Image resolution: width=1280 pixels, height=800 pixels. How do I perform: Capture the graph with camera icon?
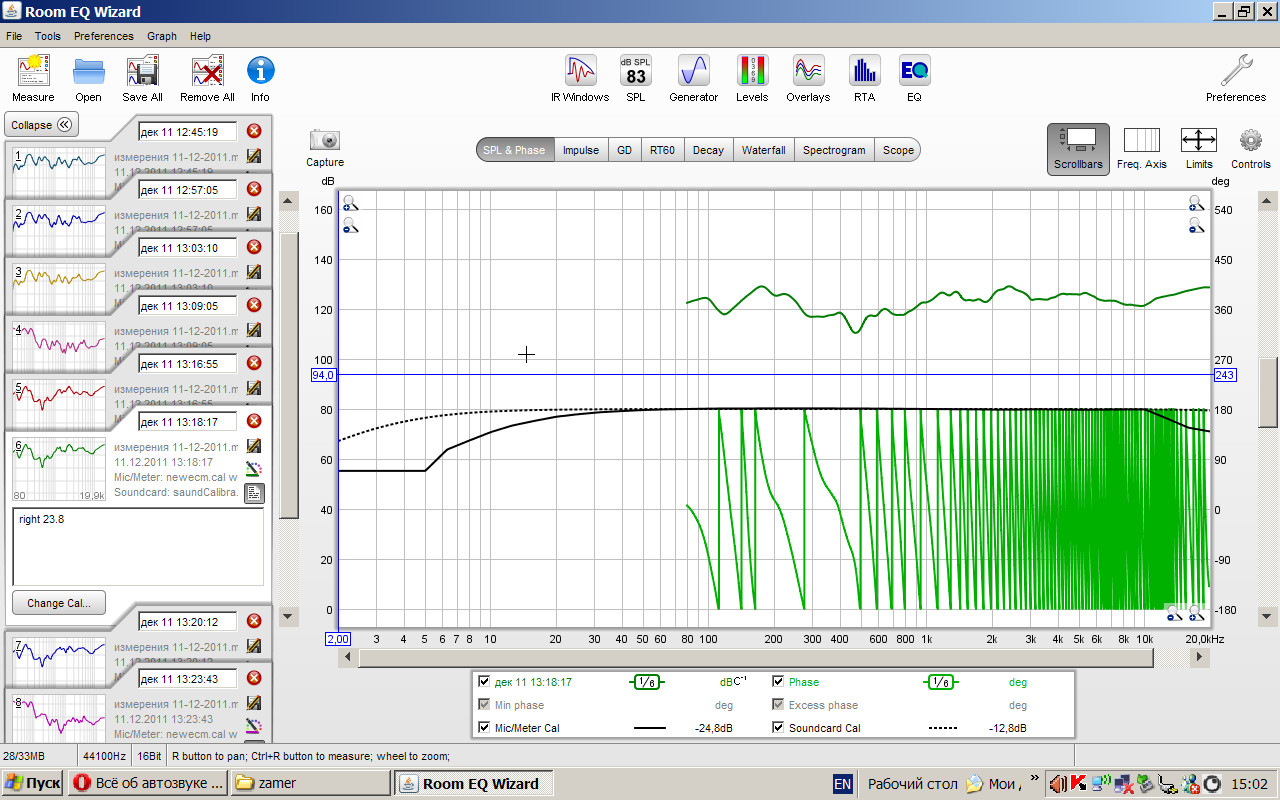325,141
